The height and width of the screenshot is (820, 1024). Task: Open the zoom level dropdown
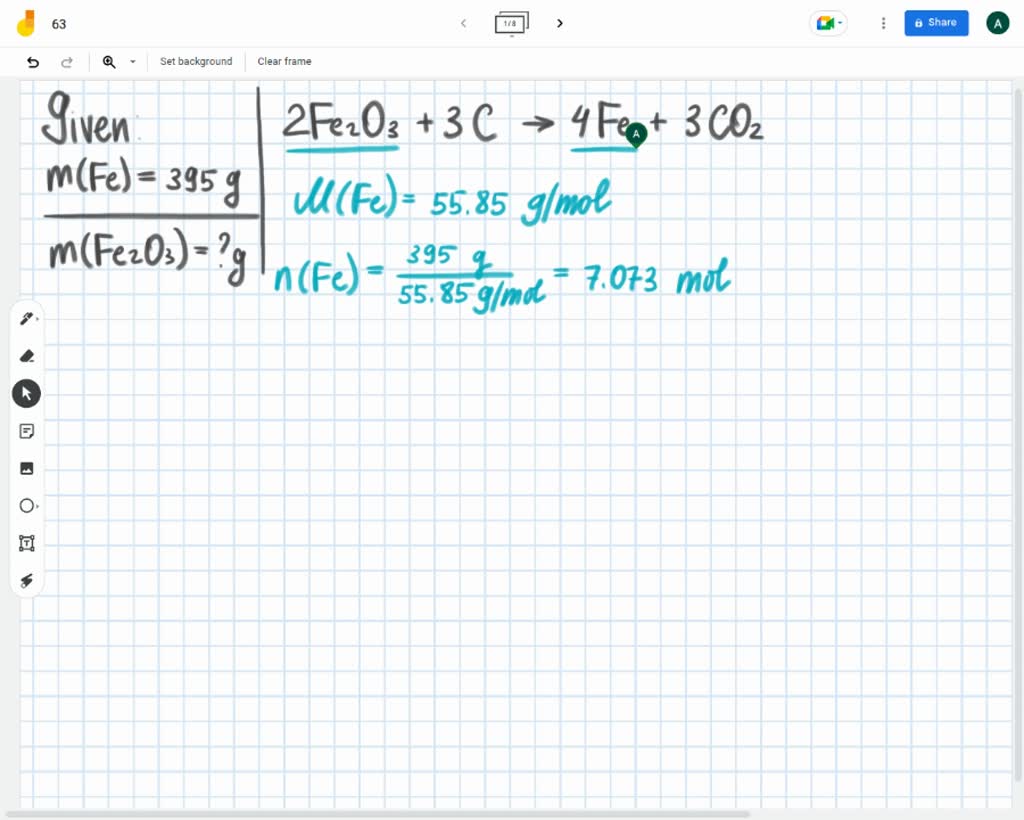132,62
